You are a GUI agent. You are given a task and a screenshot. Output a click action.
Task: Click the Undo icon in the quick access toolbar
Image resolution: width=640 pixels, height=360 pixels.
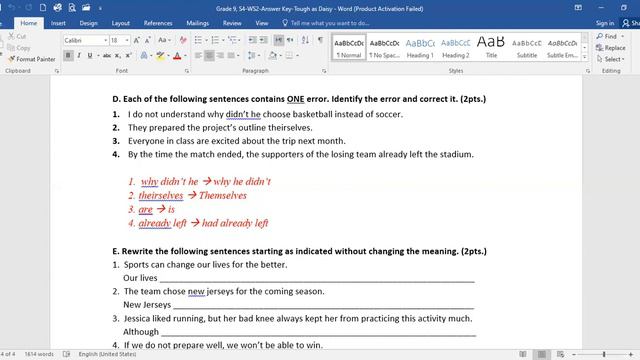point(11,8)
